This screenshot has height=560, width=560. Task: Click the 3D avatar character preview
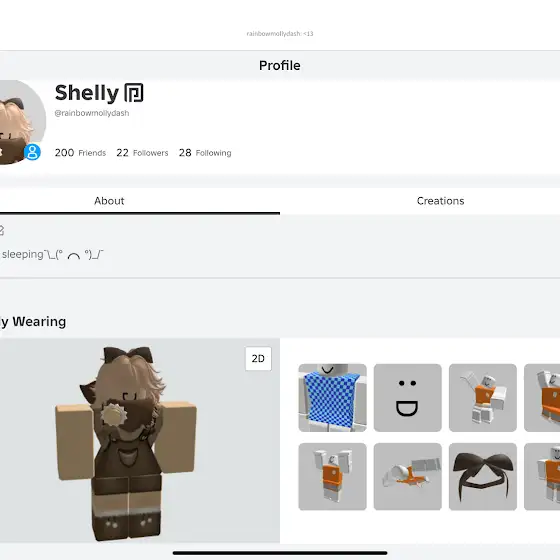pos(126,443)
